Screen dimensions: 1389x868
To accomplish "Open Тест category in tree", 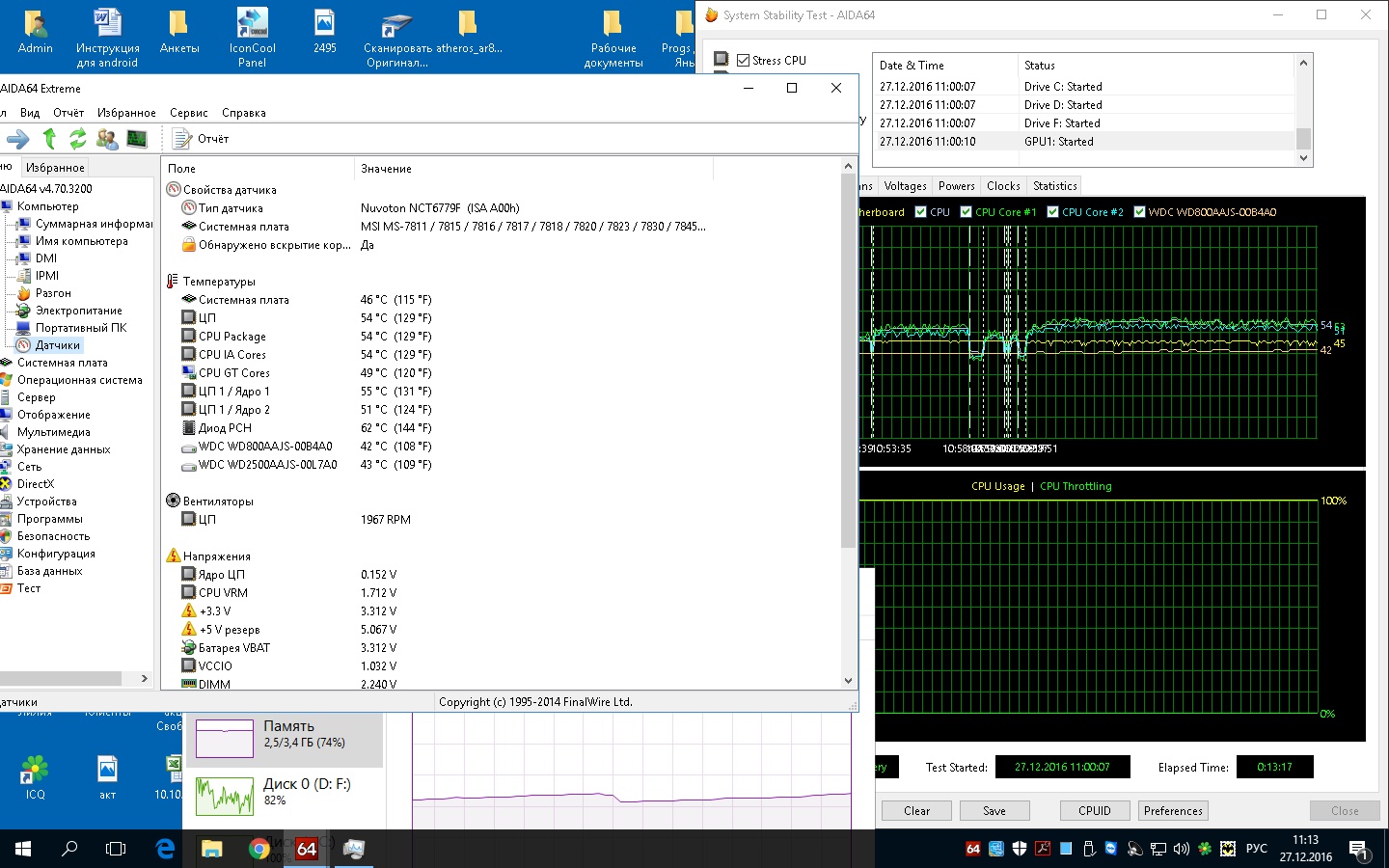I will click(x=29, y=588).
